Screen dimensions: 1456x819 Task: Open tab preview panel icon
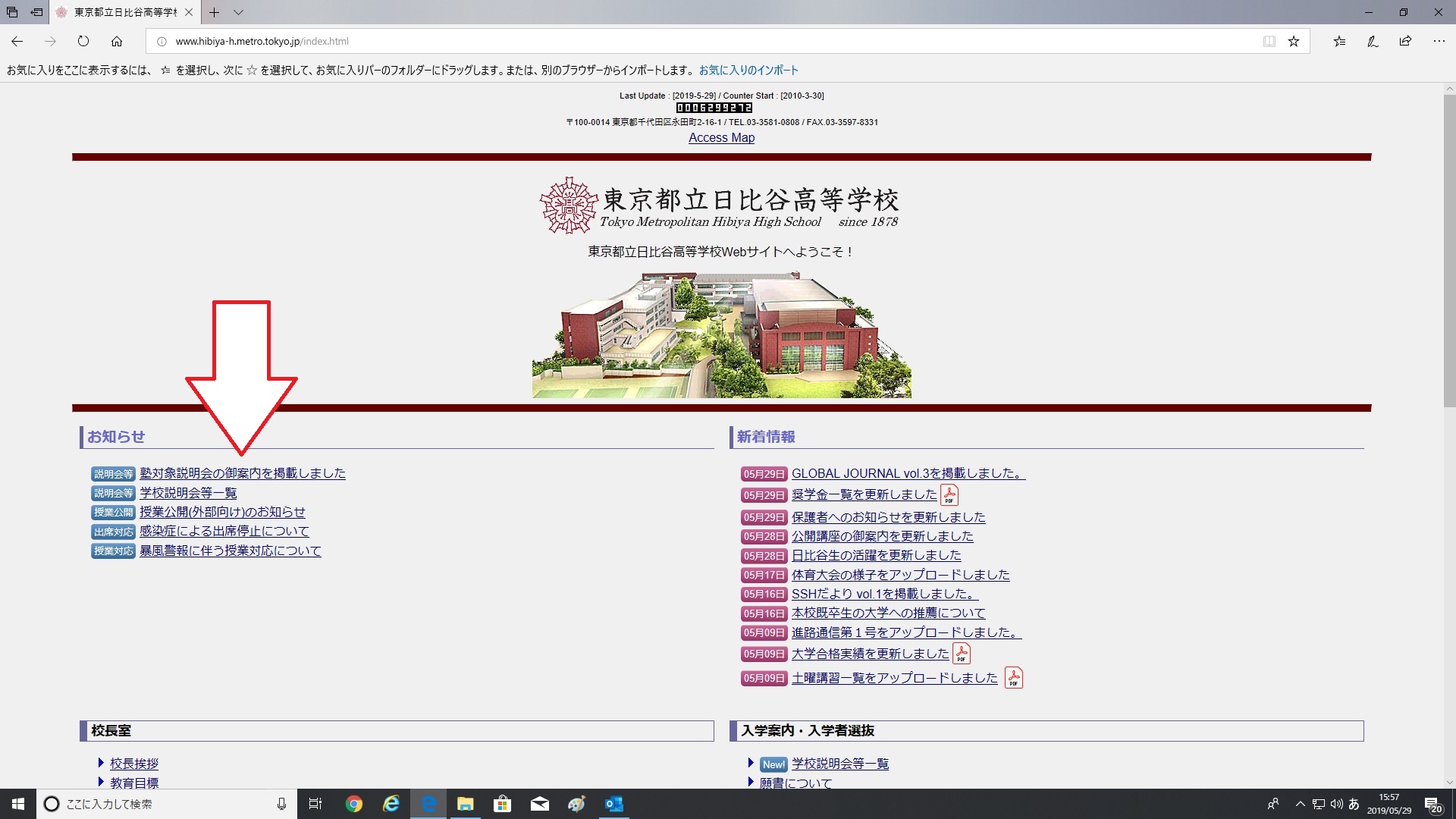12,12
